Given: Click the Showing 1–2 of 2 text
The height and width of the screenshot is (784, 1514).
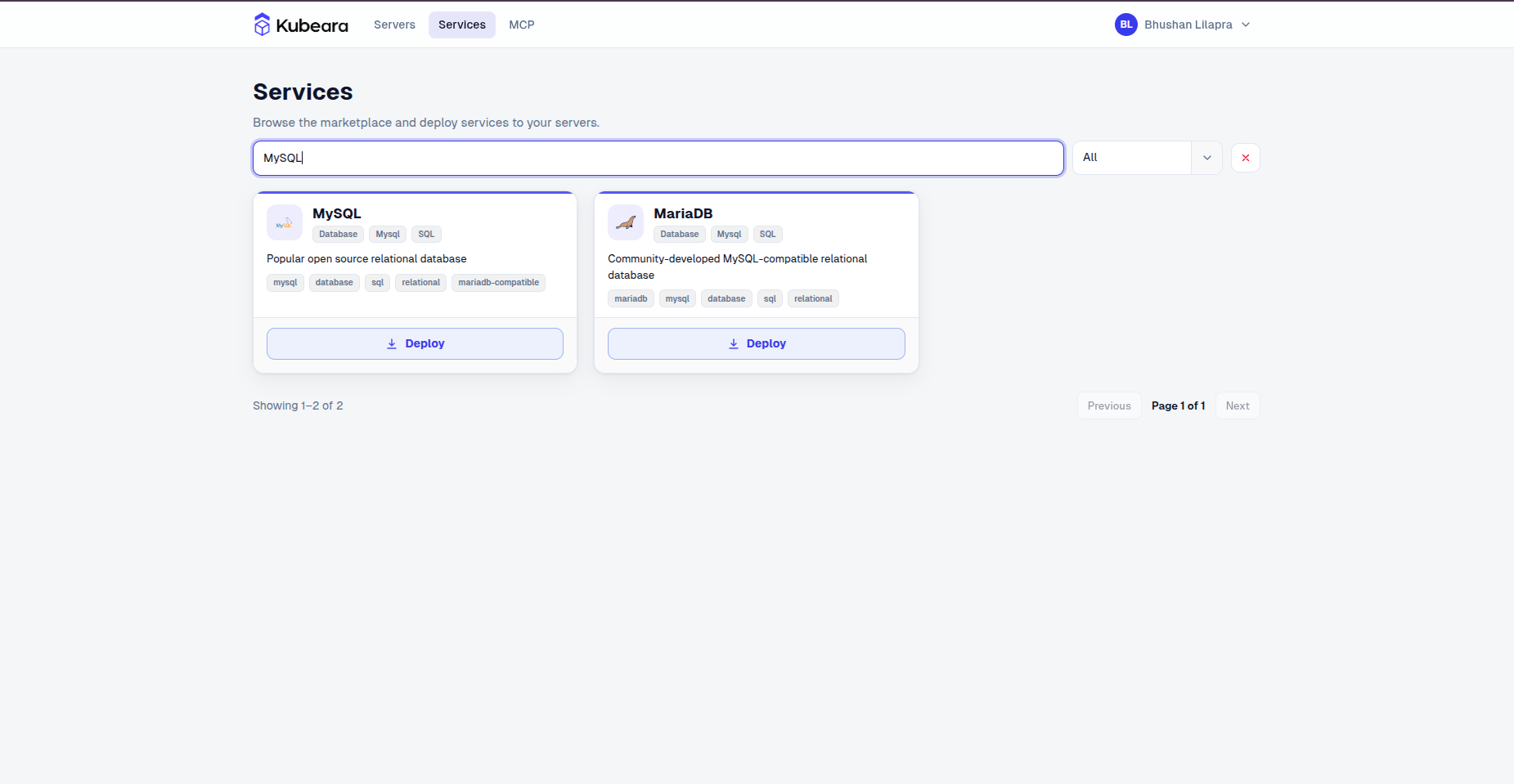Looking at the screenshot, I should click(298, 405).
